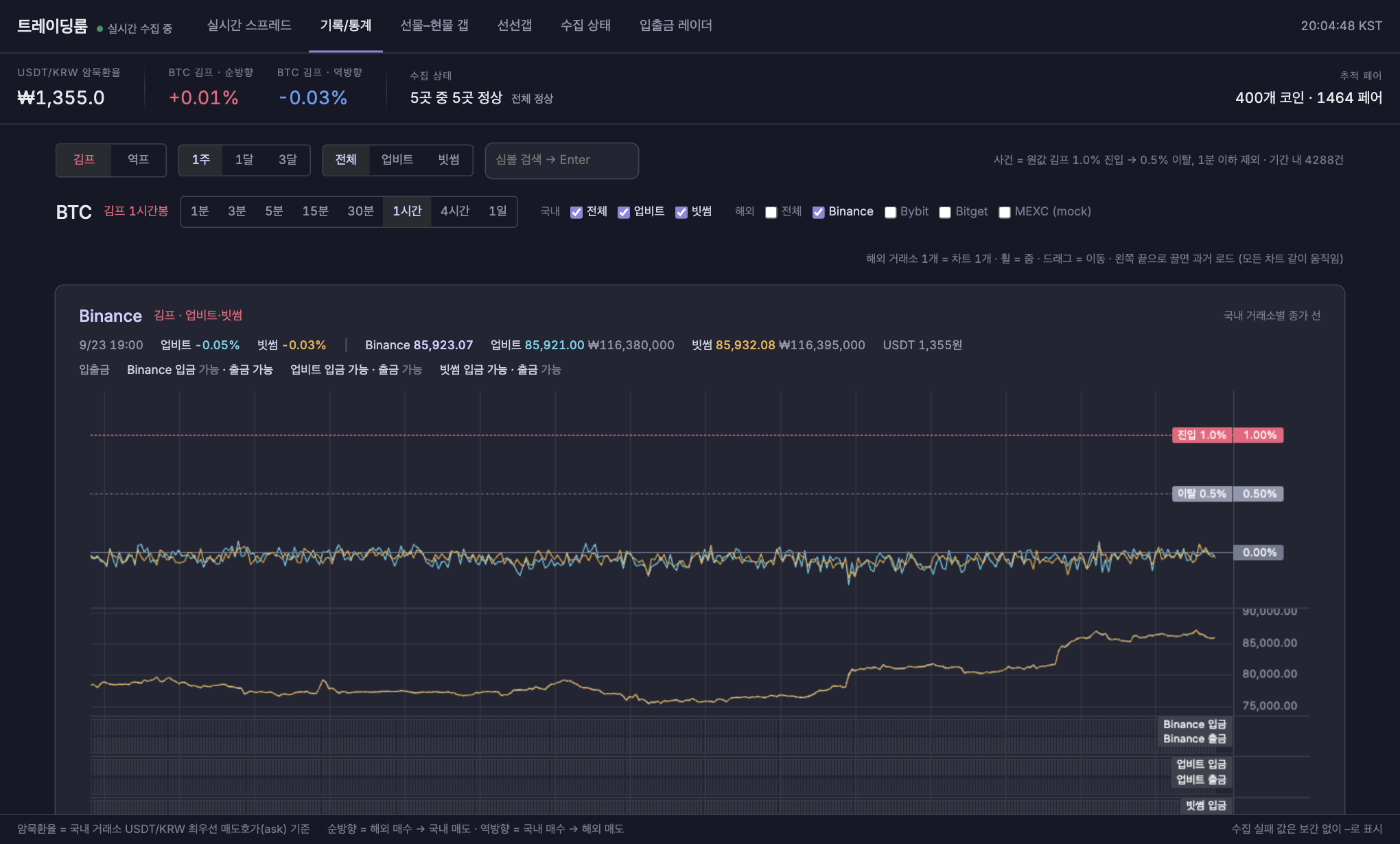Filter by 업비트 exchange button
This screenshot has width=1400, height=844.
(397, 160)
